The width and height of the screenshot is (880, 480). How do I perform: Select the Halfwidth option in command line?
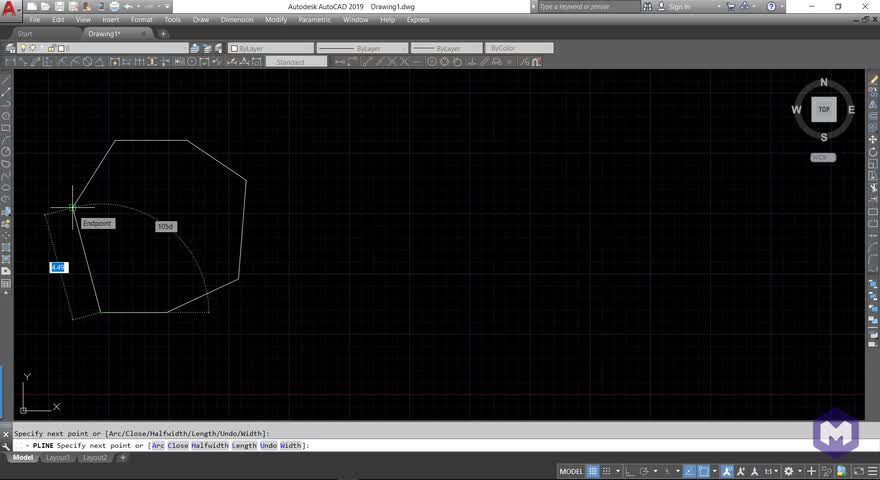(x=209, y=446)
